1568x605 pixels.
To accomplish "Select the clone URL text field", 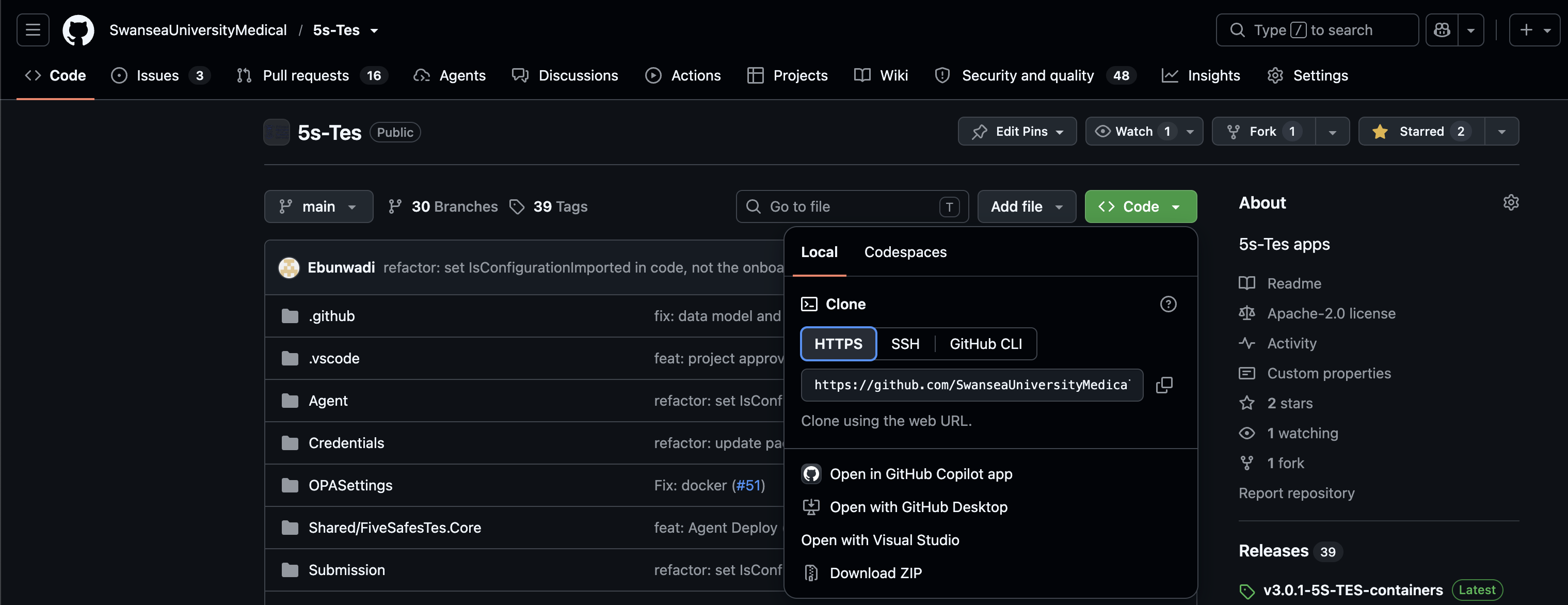I will 971,385.
